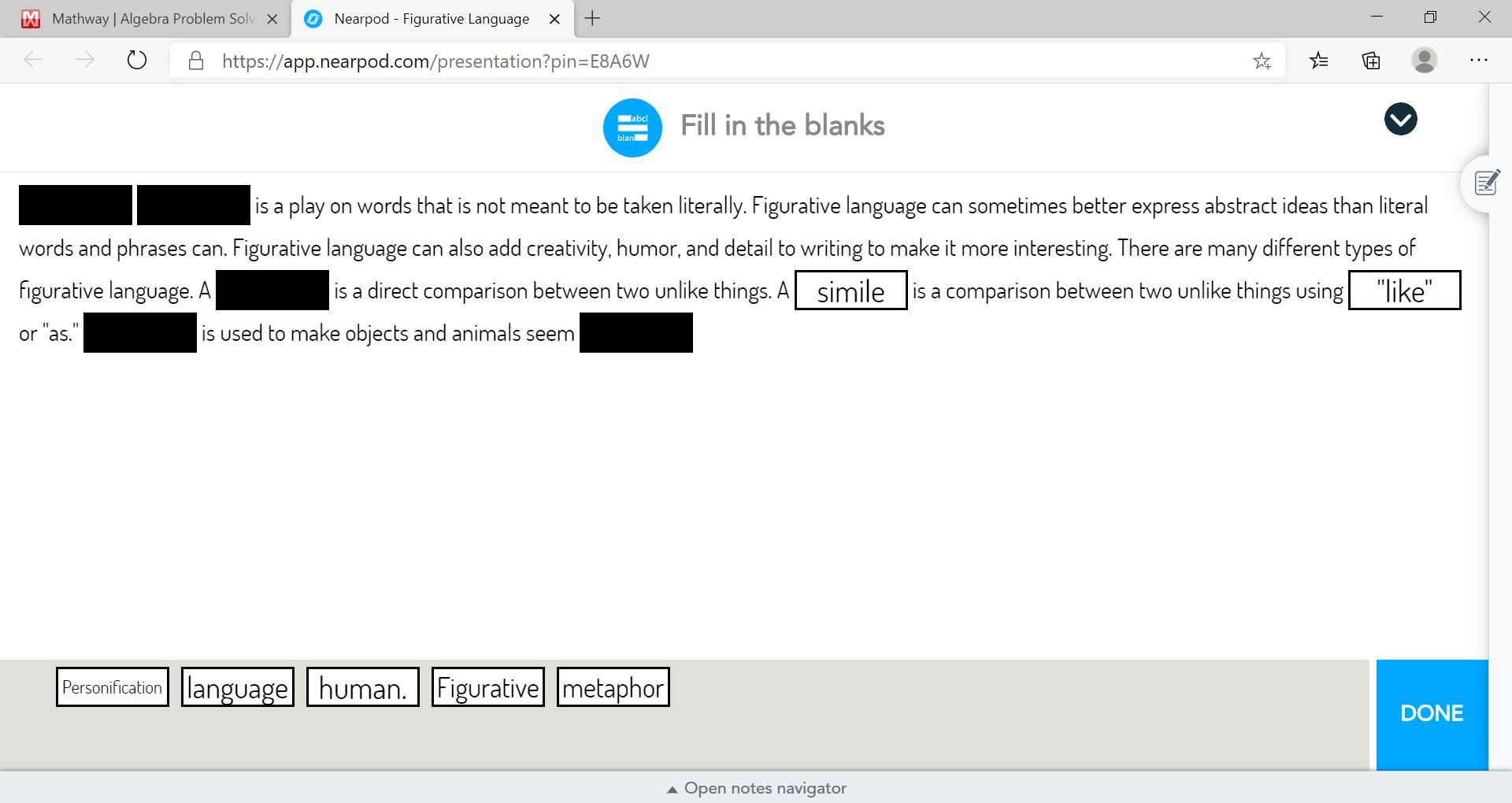
Task: Open notes navigator expander
Action: [756, 788]
